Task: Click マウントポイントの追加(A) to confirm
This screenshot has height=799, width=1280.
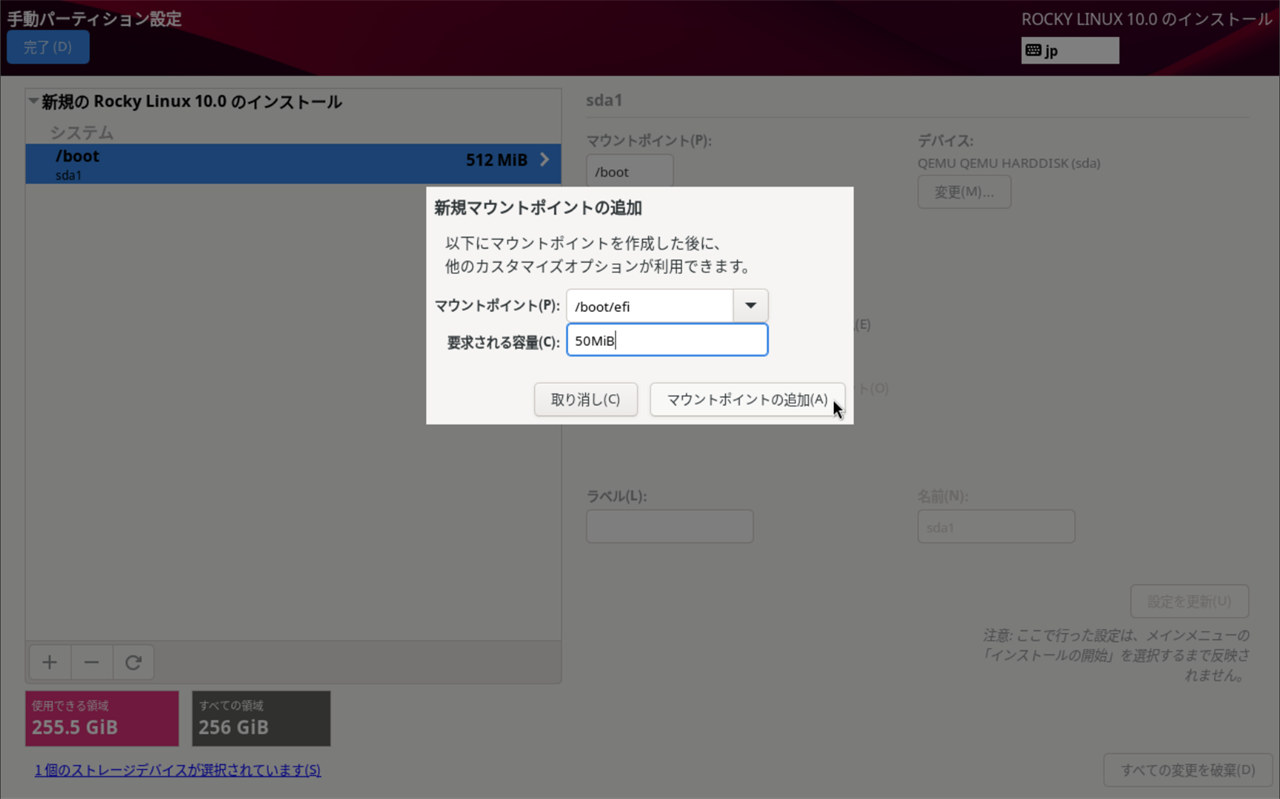Action: [x=747, y=399]
